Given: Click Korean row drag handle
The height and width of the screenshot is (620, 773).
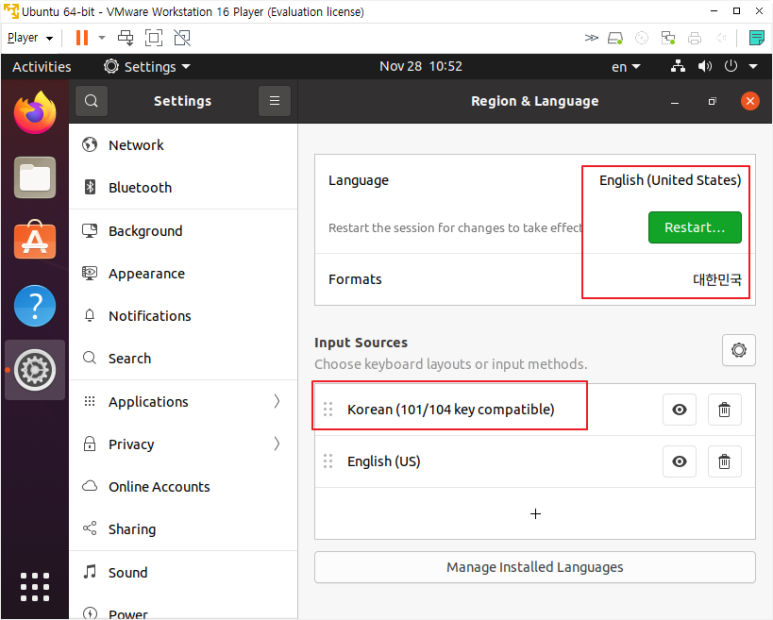Looking at the screenshot, I should [328, 410].
